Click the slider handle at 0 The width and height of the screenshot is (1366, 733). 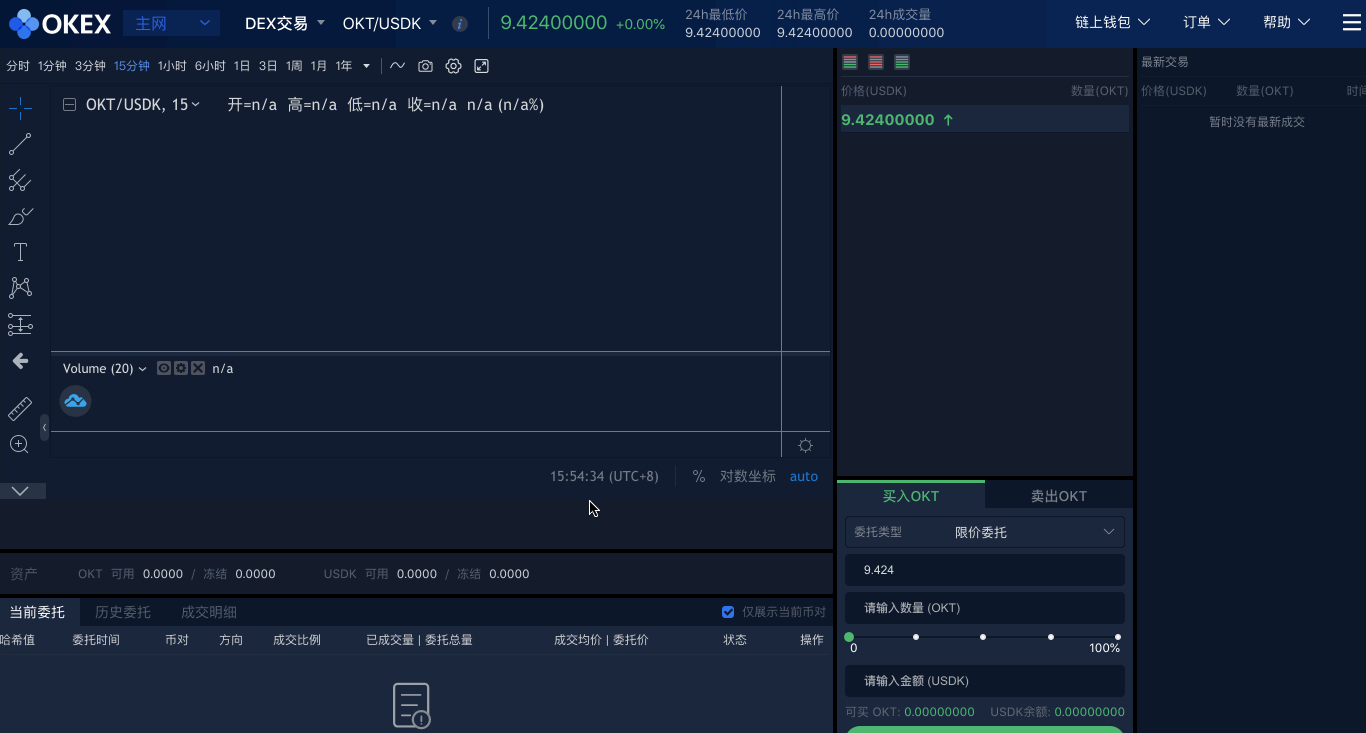click(849, 637)
